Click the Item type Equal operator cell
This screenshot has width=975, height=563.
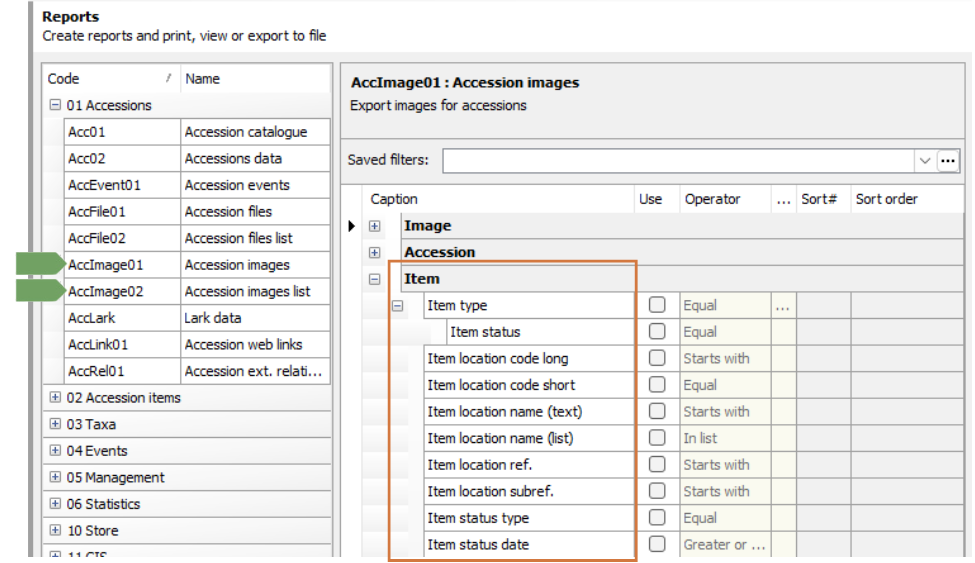(725, 305)
